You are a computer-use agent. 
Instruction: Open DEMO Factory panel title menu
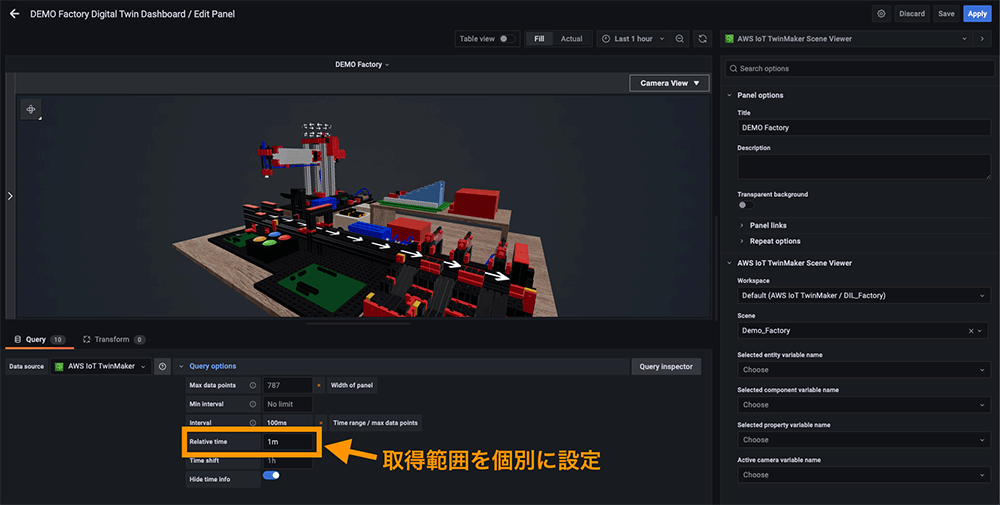[362, 64]
